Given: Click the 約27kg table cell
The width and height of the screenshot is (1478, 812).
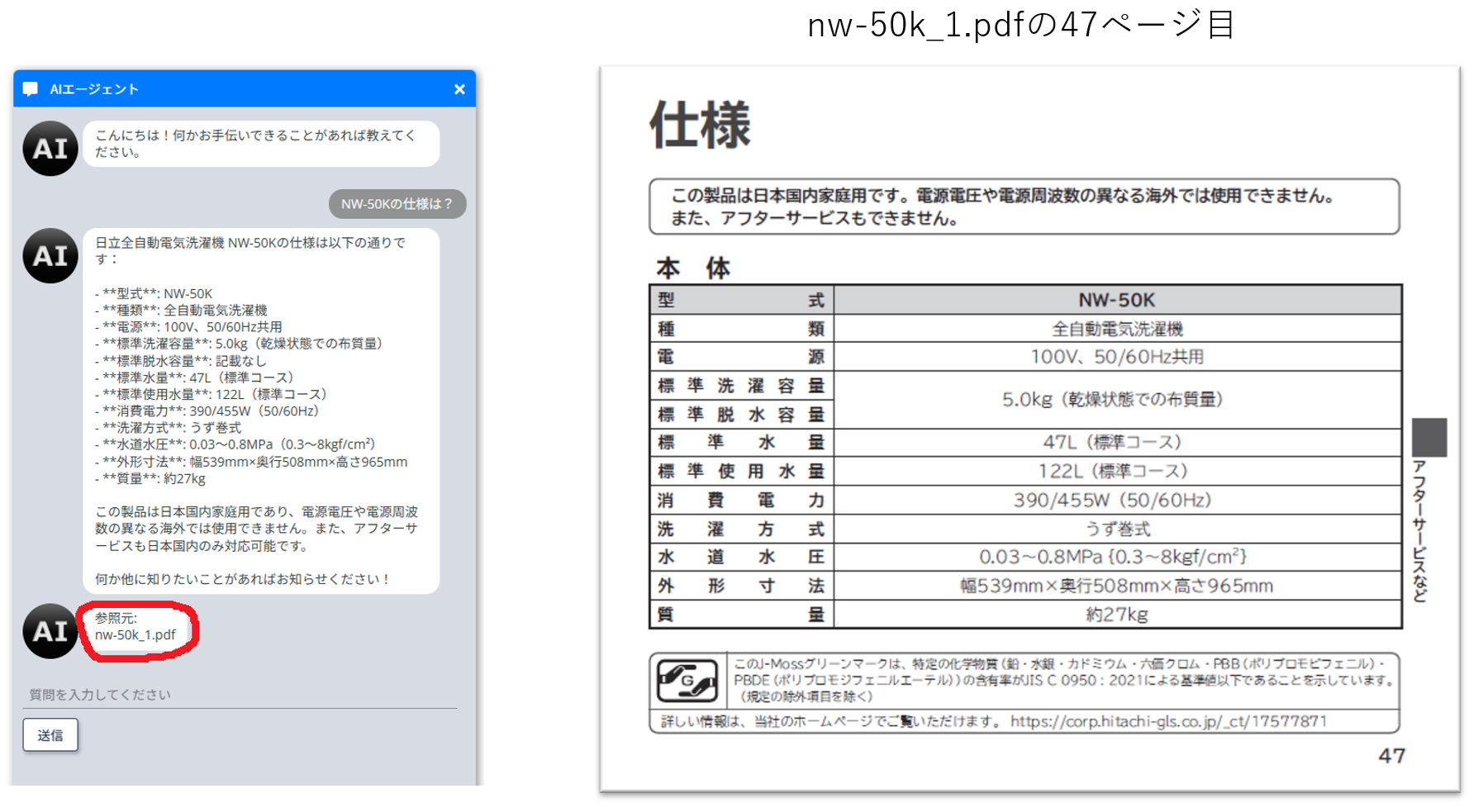Looking at the screenshot, I should coord(1117,615).
